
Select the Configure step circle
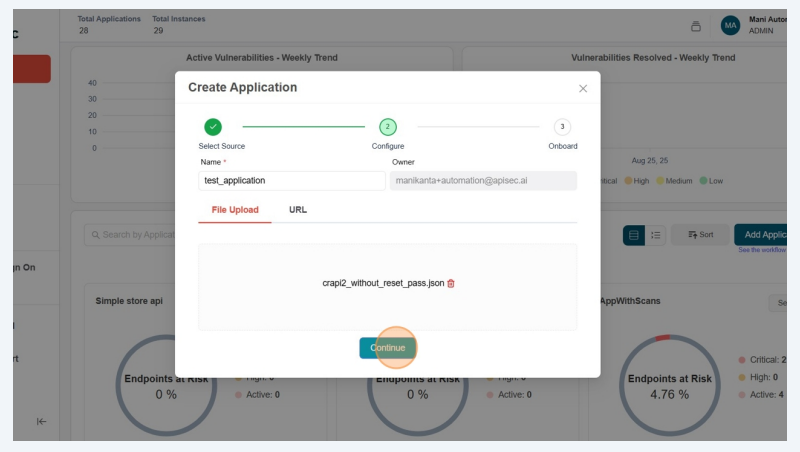(x=388, y=127)
